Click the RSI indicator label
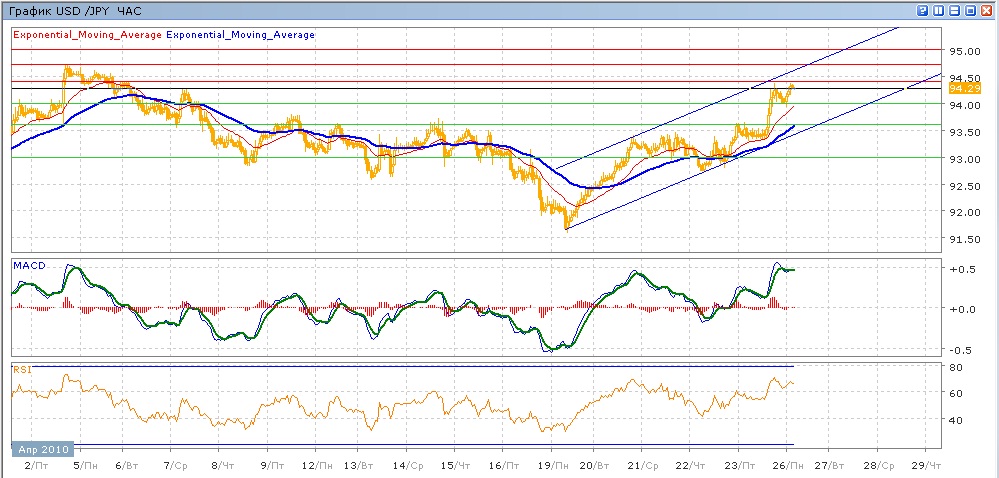The height and width of the screenshot is (478, 999). click(21, 368)
